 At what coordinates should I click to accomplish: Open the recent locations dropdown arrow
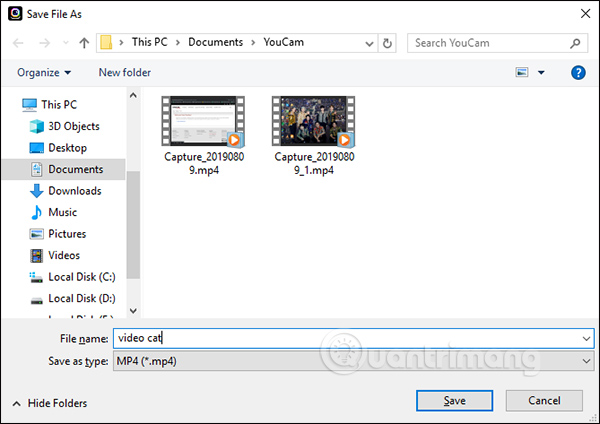[66, 43]
